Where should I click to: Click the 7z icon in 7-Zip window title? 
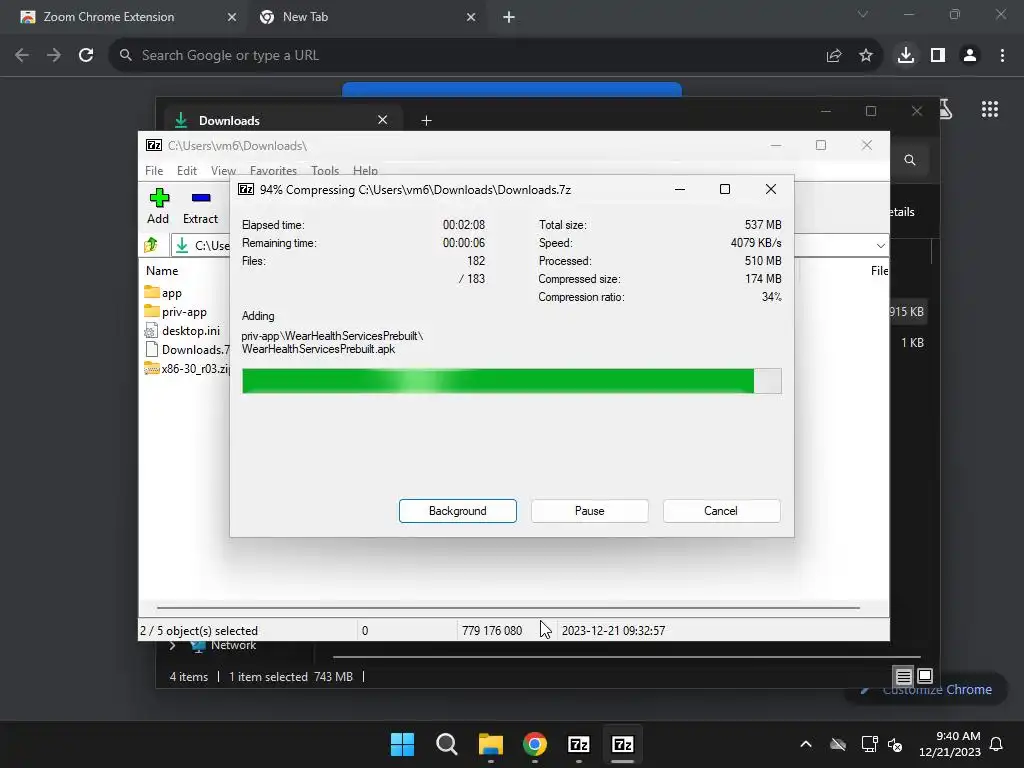(154, 145)
